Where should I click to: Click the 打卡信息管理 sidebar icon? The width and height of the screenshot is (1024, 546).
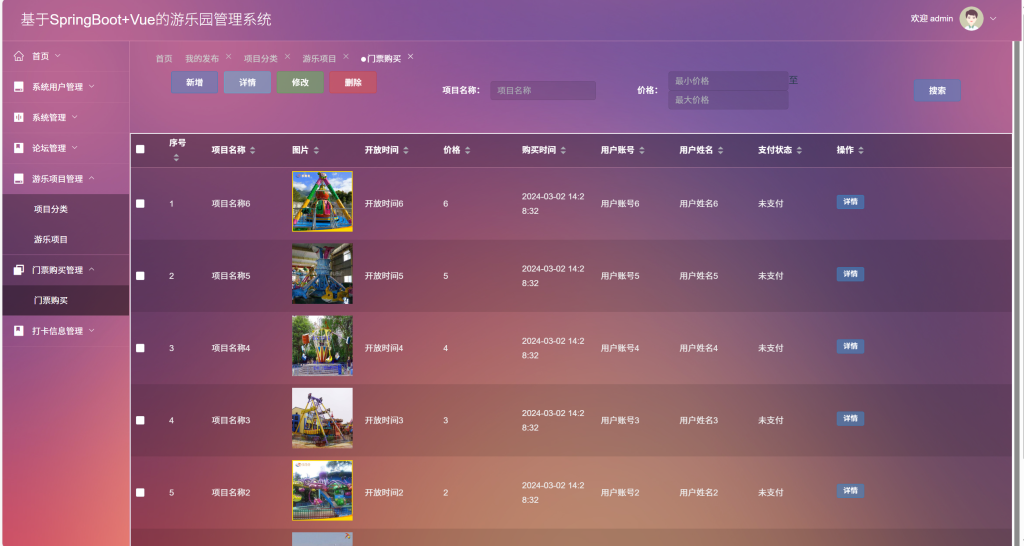[x=19, y=331]
